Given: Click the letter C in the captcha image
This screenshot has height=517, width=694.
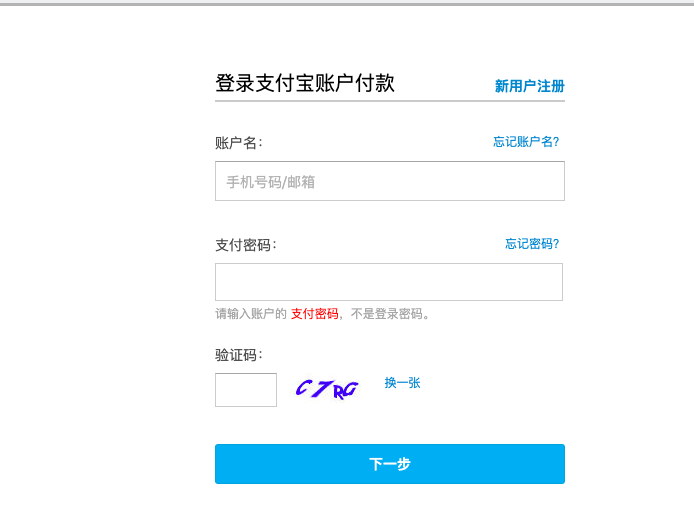Looking at the screenshot, I should click(x=303, y=388).
